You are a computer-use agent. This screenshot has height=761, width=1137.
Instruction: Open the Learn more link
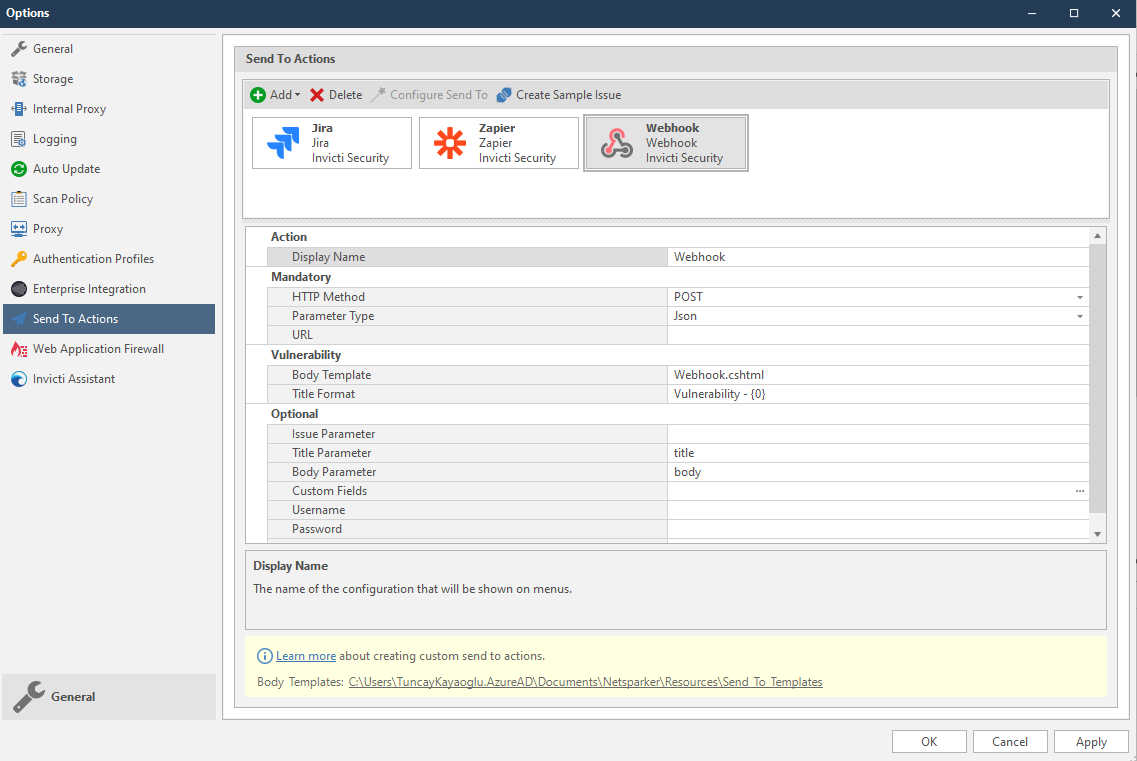tap(305, 655)
